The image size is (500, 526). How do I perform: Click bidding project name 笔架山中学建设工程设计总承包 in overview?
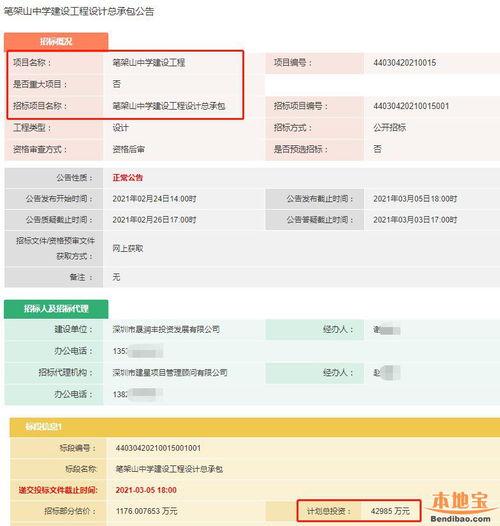click(x=169, y=106)
